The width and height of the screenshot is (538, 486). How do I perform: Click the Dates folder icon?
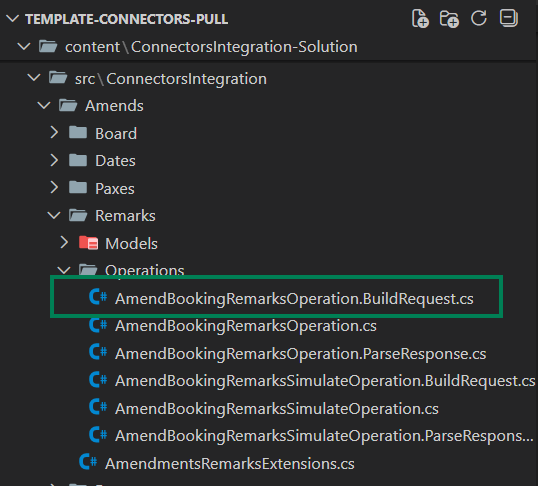click(78, 160)
